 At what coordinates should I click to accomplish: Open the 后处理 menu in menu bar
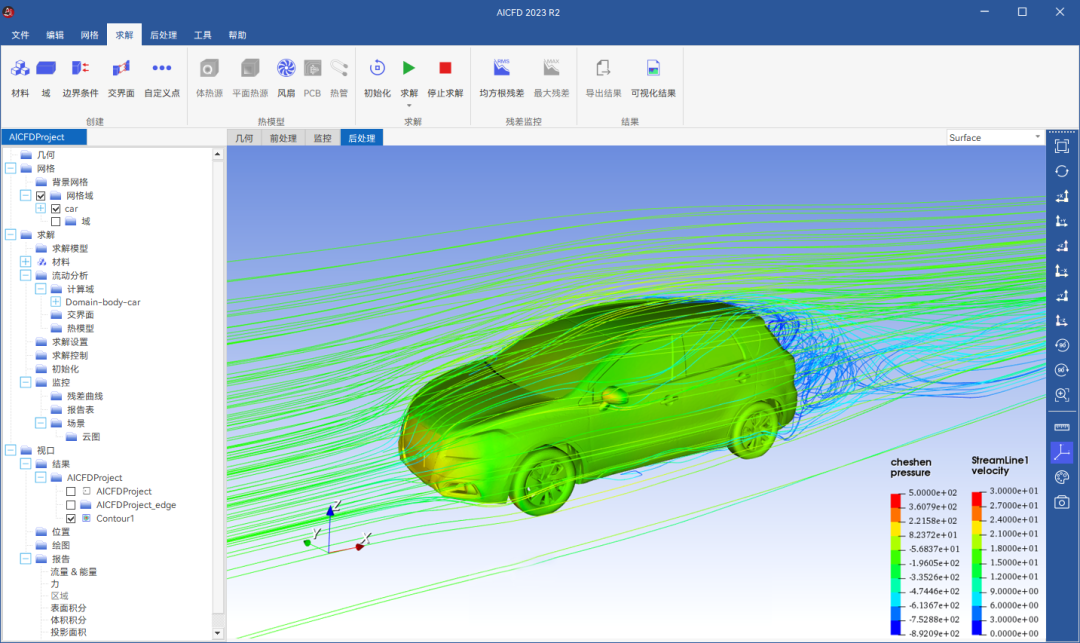coord(163,35)
